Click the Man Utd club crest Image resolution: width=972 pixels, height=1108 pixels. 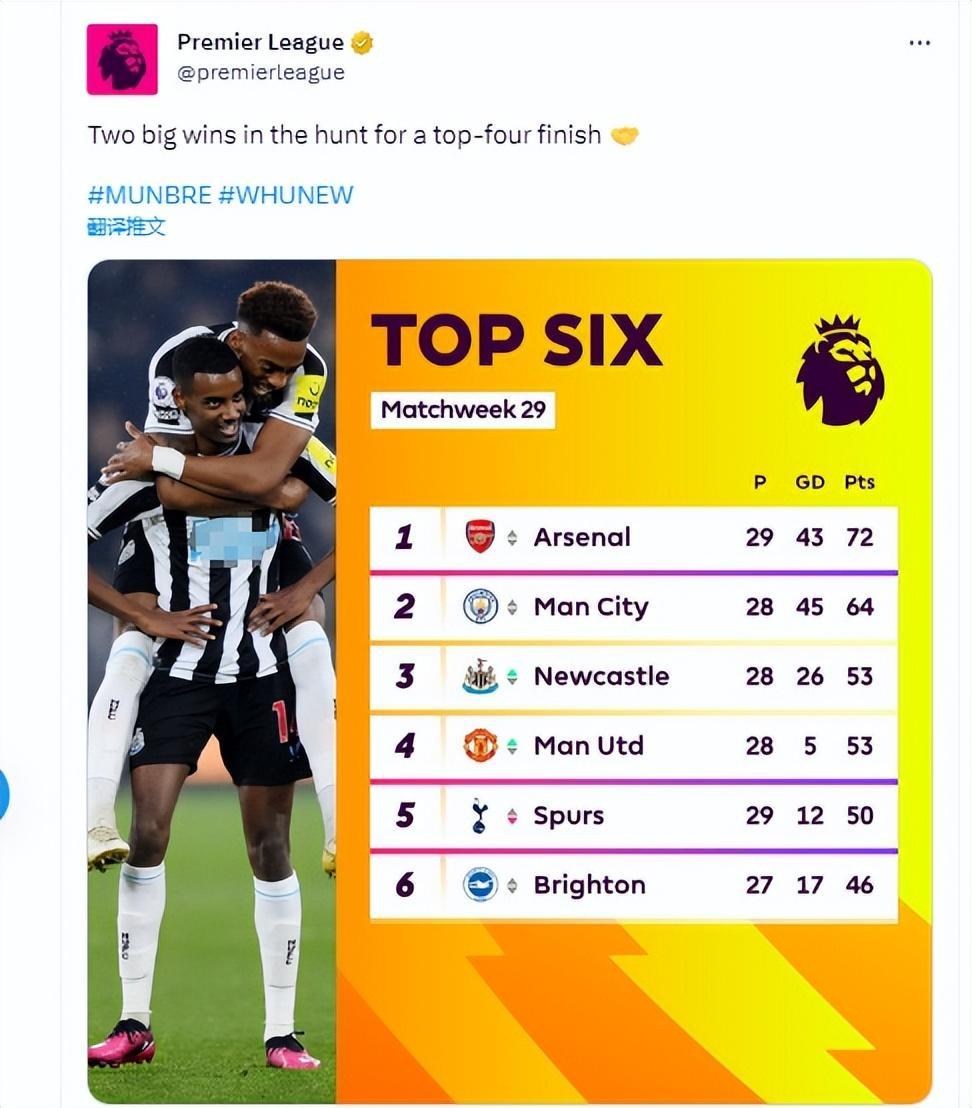[481, 745]
